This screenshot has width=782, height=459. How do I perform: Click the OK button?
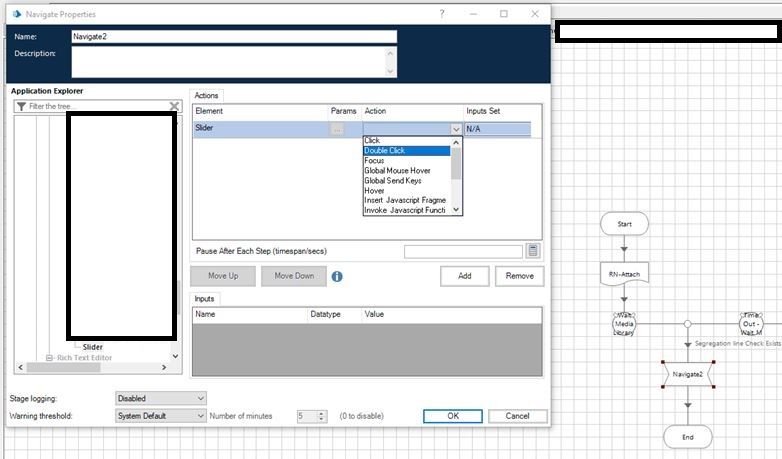(452, 416)
